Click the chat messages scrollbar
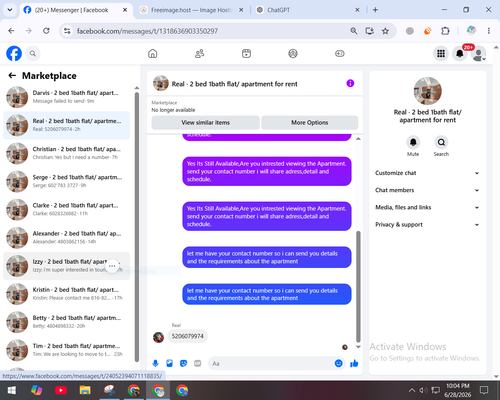This screenshot has height=400, width=500. (358, 287)
